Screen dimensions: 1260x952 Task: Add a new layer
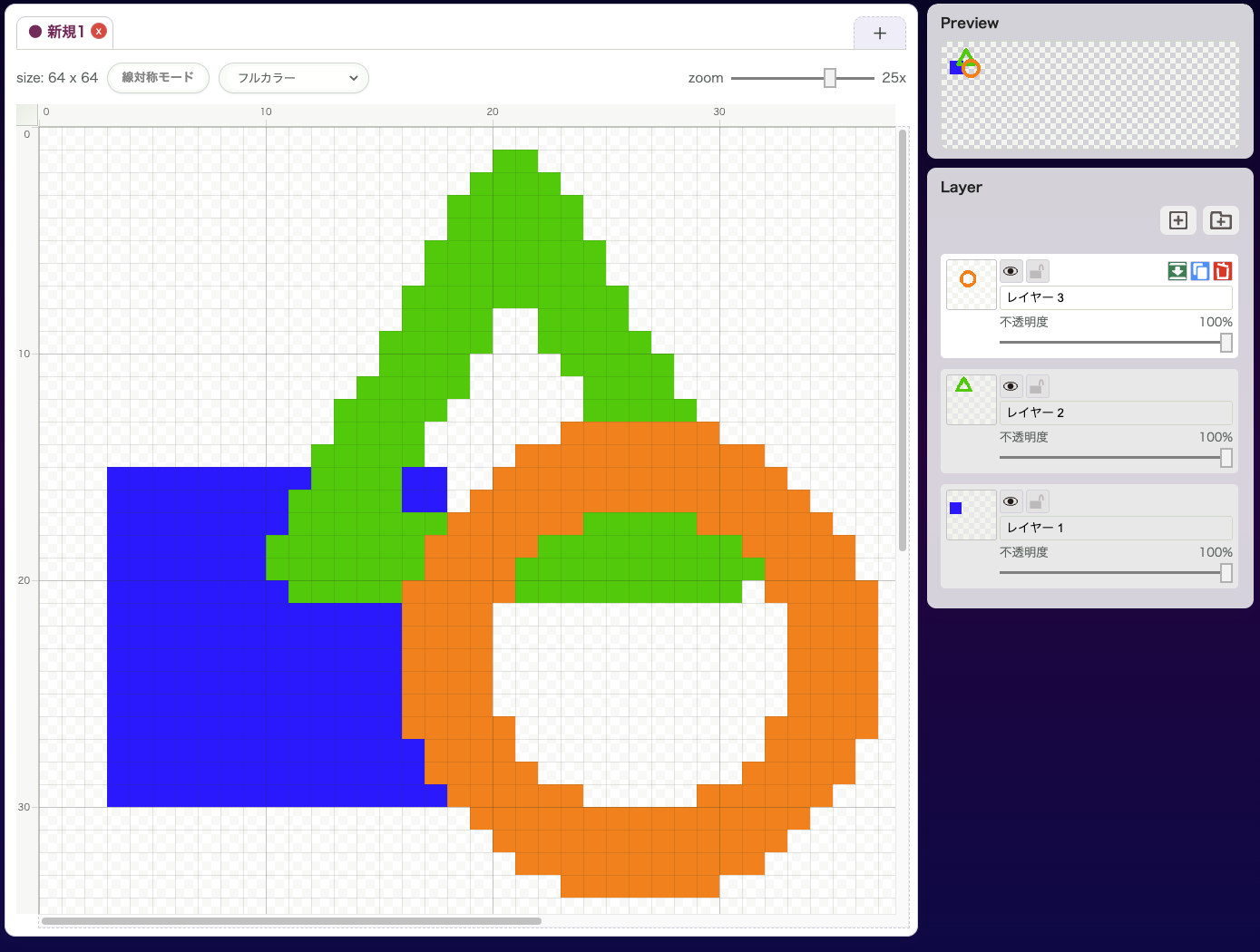click(x=1178, y=220)
